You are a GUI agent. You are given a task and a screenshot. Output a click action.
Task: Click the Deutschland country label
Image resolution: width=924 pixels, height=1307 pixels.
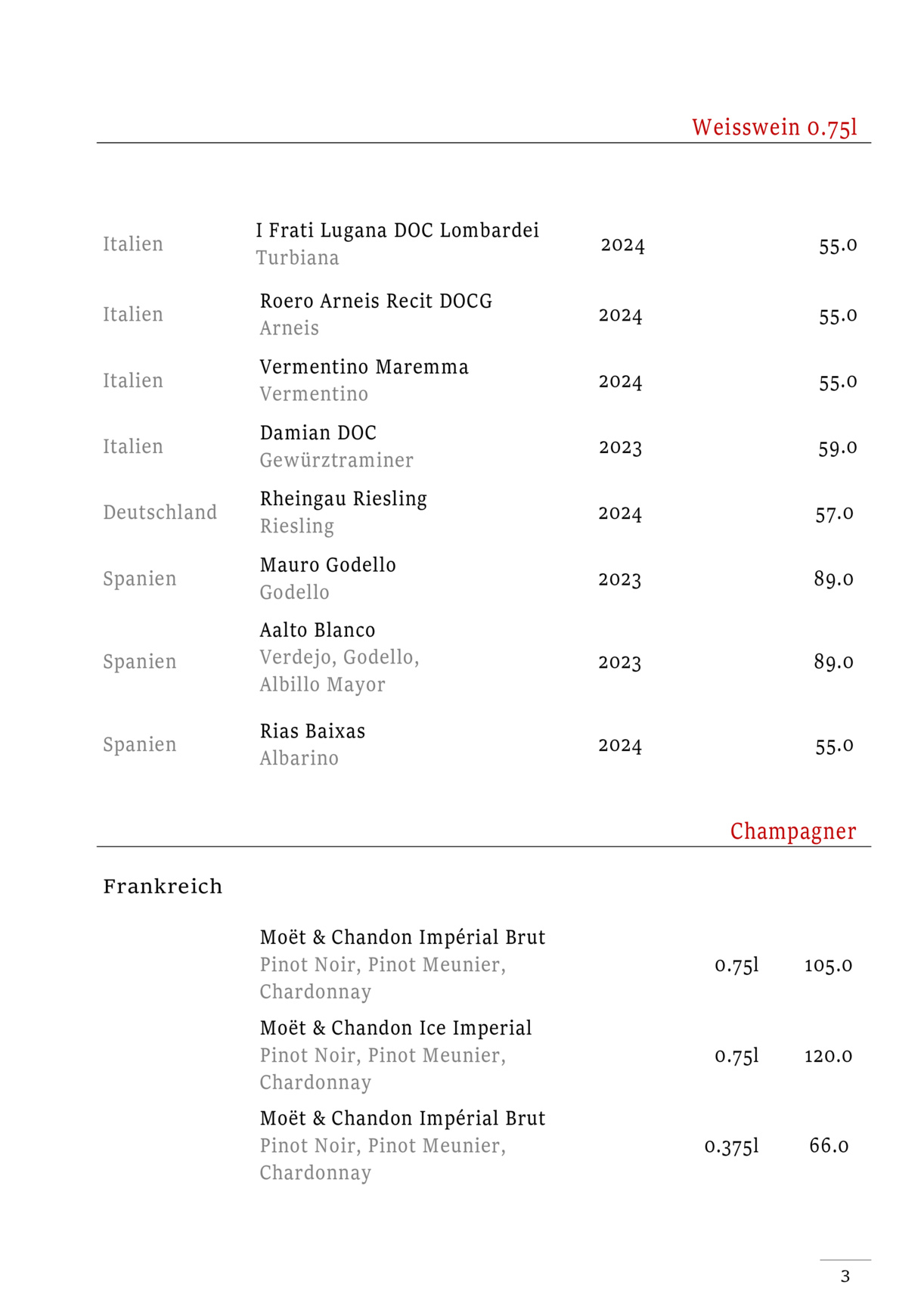(x=160, y=512)
